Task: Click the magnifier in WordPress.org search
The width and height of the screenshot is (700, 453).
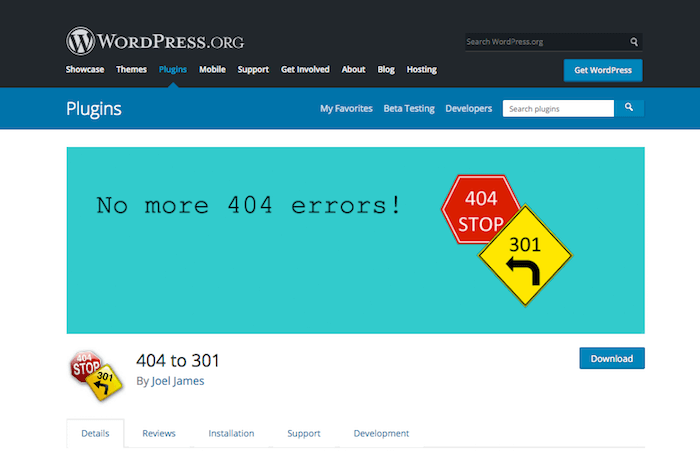Action: pyautogui.click(x=633, y=42)
